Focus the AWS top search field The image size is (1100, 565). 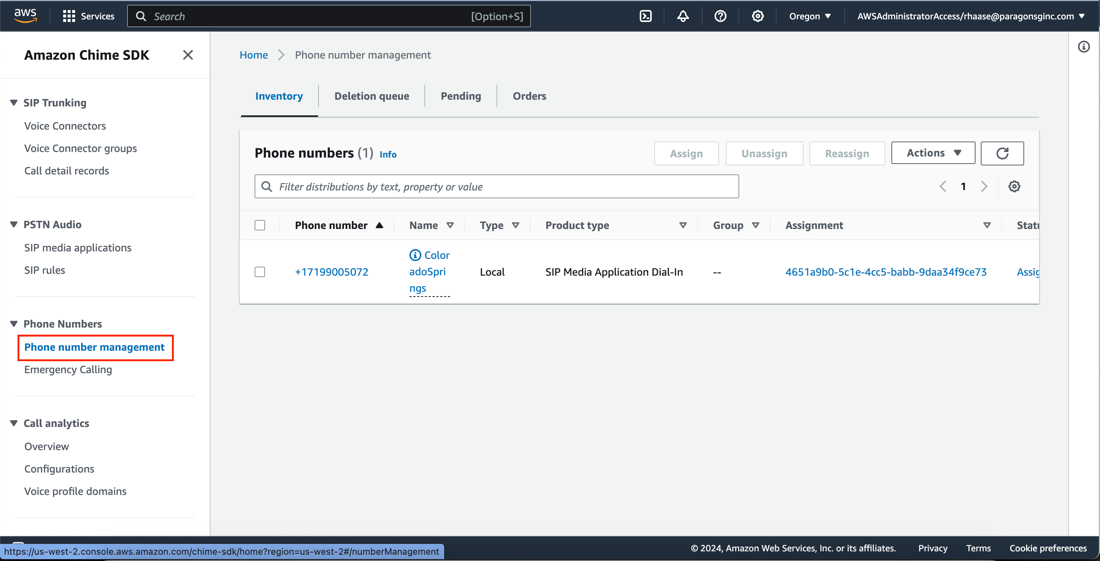click(x=329, y=16)
